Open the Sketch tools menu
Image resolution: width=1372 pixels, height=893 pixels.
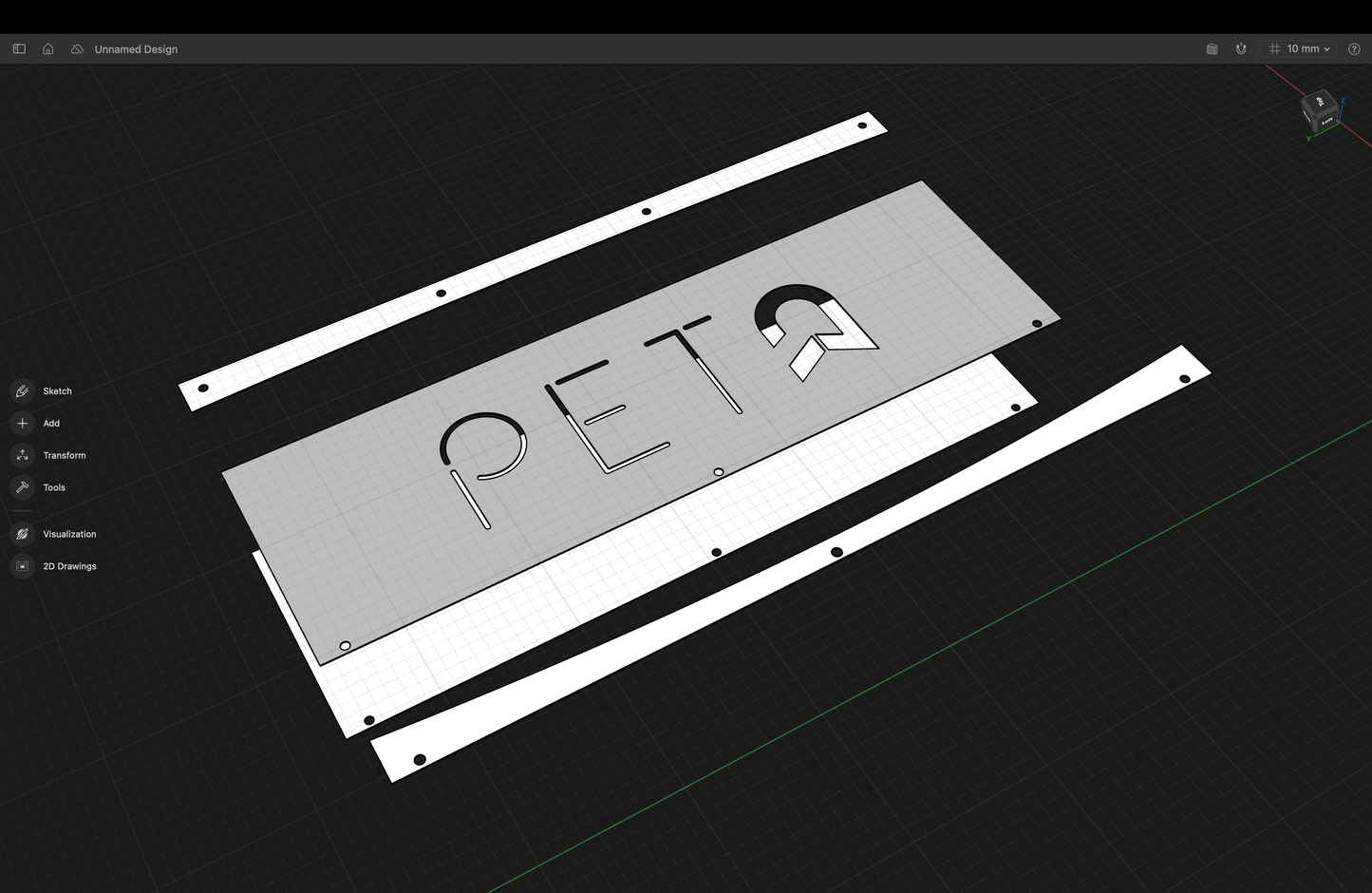click(x=23, y=391)
